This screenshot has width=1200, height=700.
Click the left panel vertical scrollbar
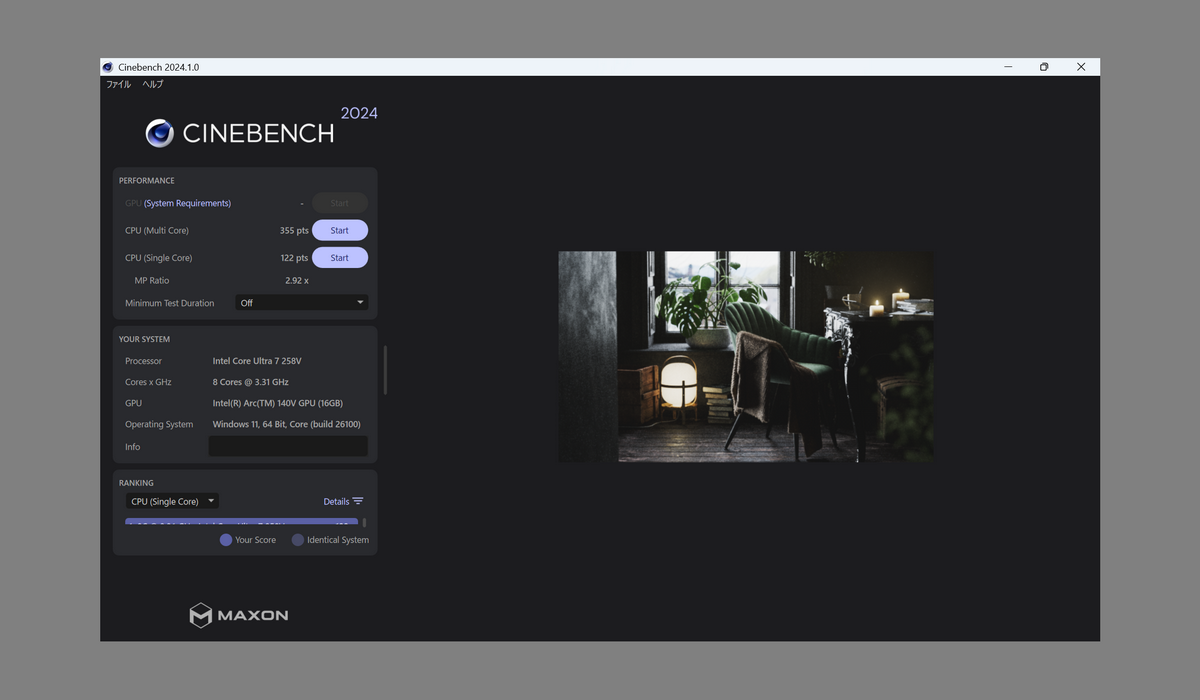(385, 370)
